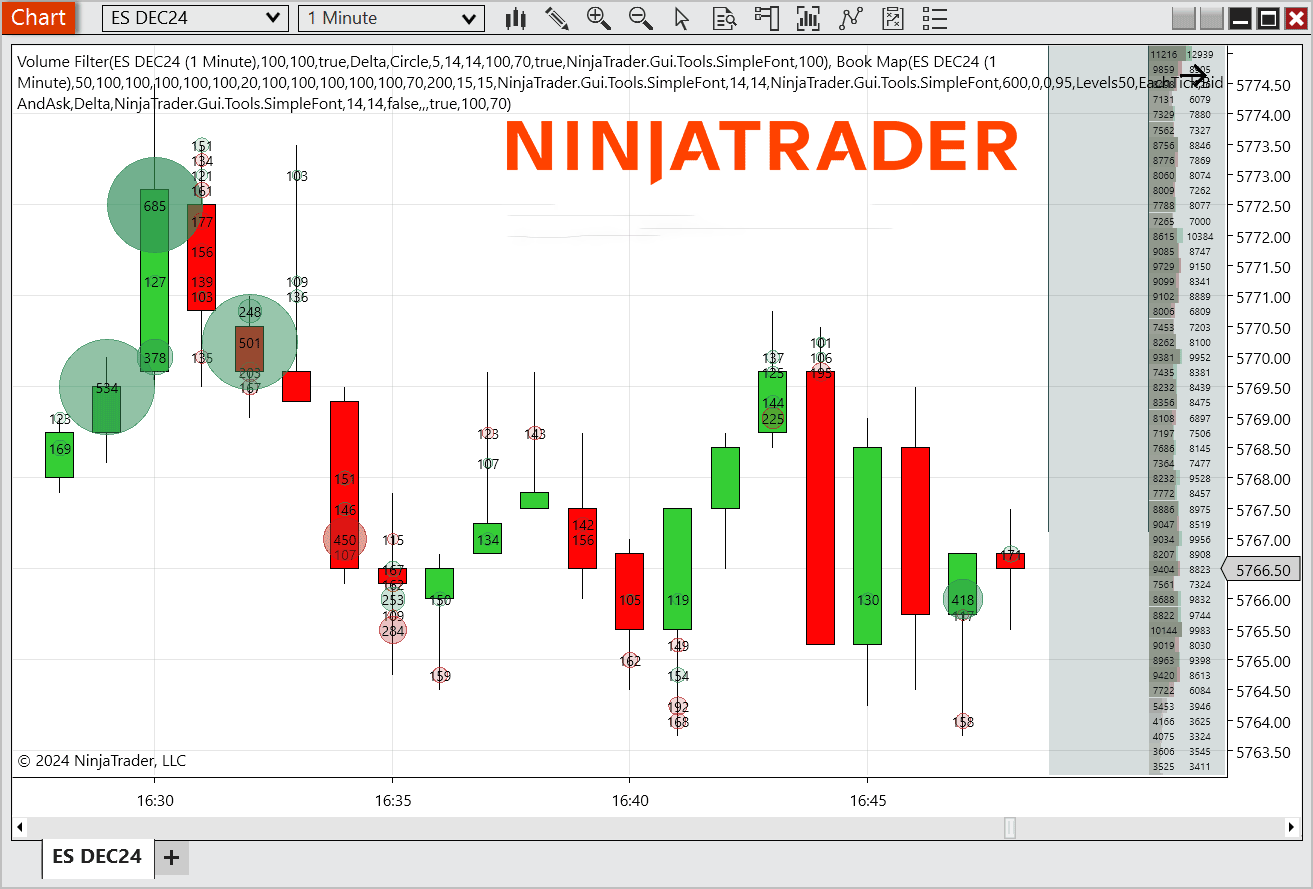Screen dimensions: 1313x889
Task: Click the 3525 bid value in book map
Action: tap(1164, 767)
